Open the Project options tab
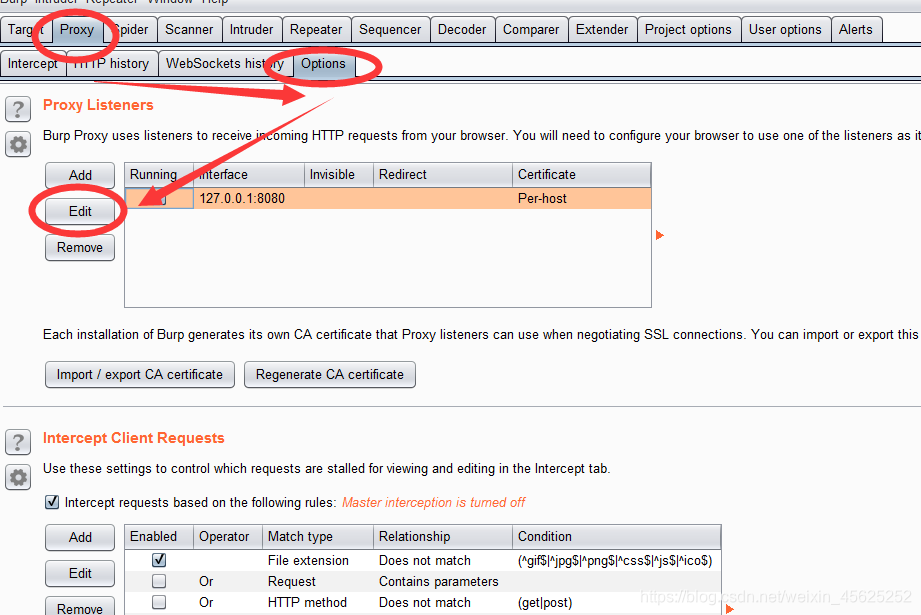 pyautogui.click(x=688, y=29)
